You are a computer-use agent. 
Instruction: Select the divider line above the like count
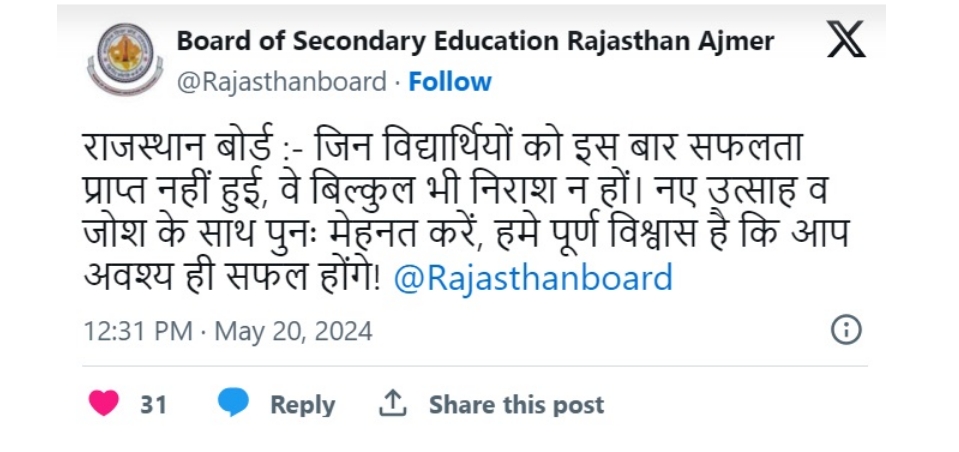(x=475, y=366)
